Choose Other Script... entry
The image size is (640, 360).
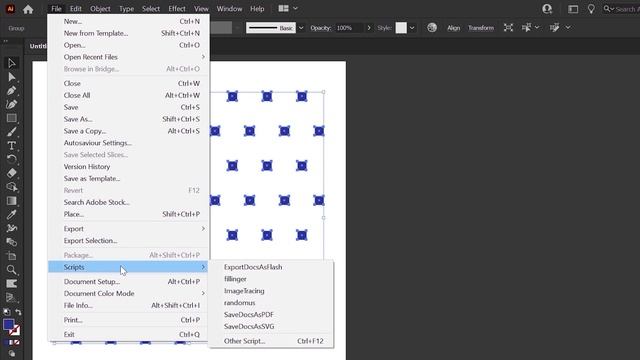point(271,341)
